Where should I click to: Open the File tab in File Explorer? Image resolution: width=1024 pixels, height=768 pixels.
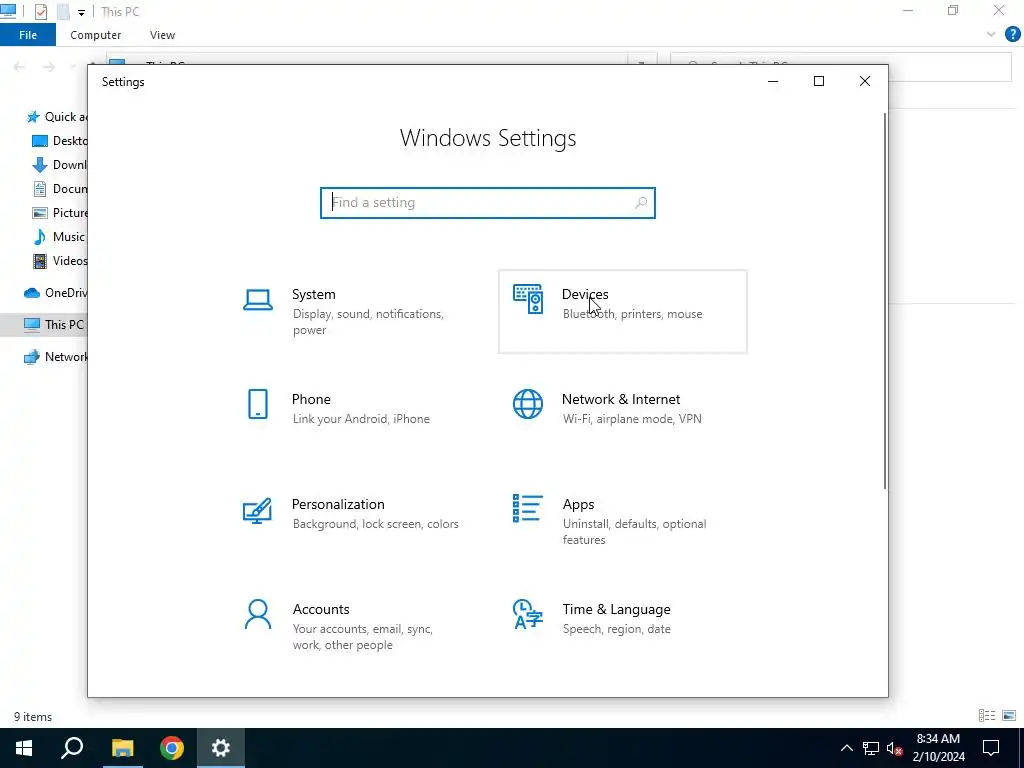[28, 35]
